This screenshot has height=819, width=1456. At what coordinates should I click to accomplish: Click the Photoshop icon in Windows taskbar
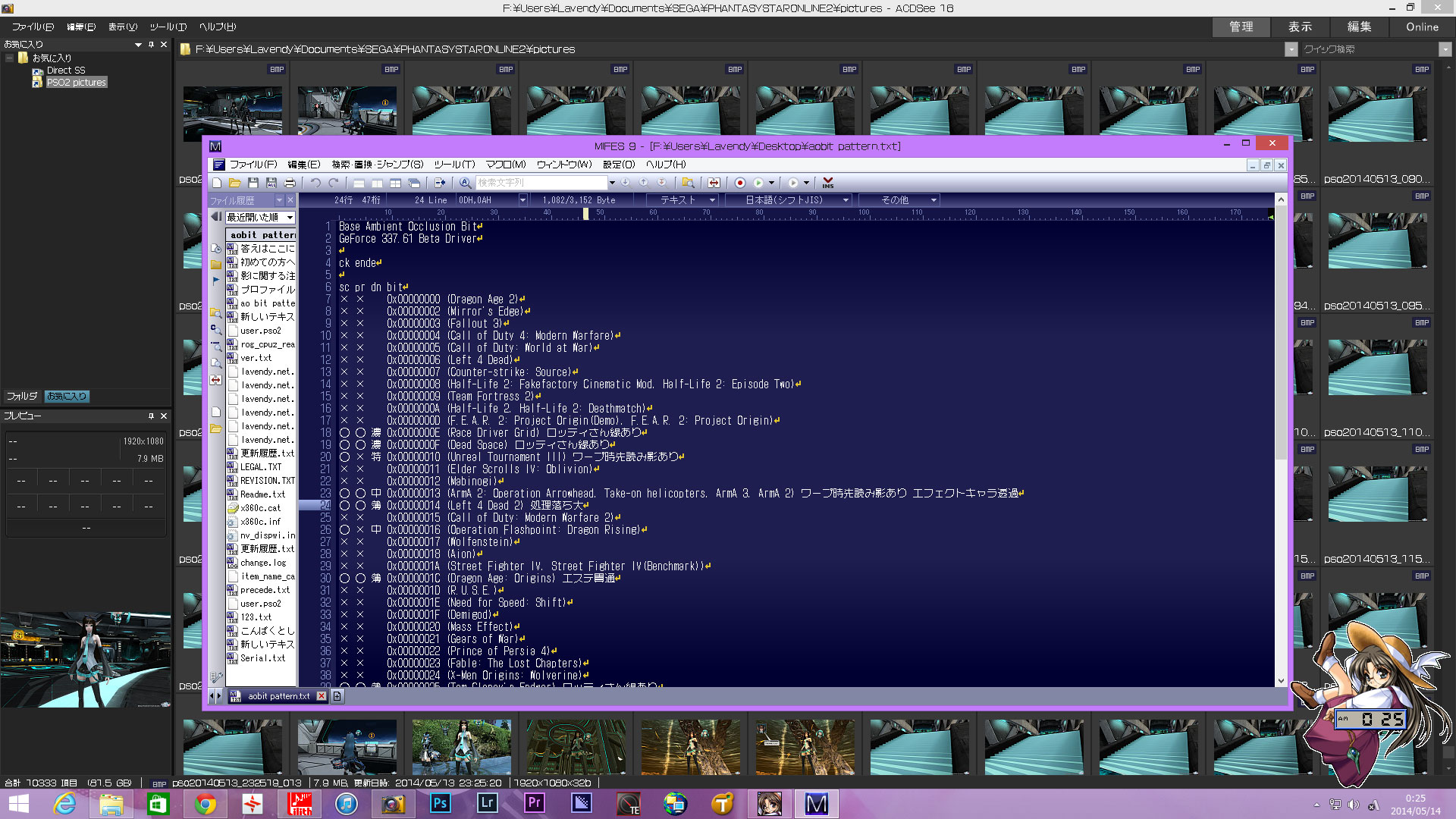click(440, 804)
